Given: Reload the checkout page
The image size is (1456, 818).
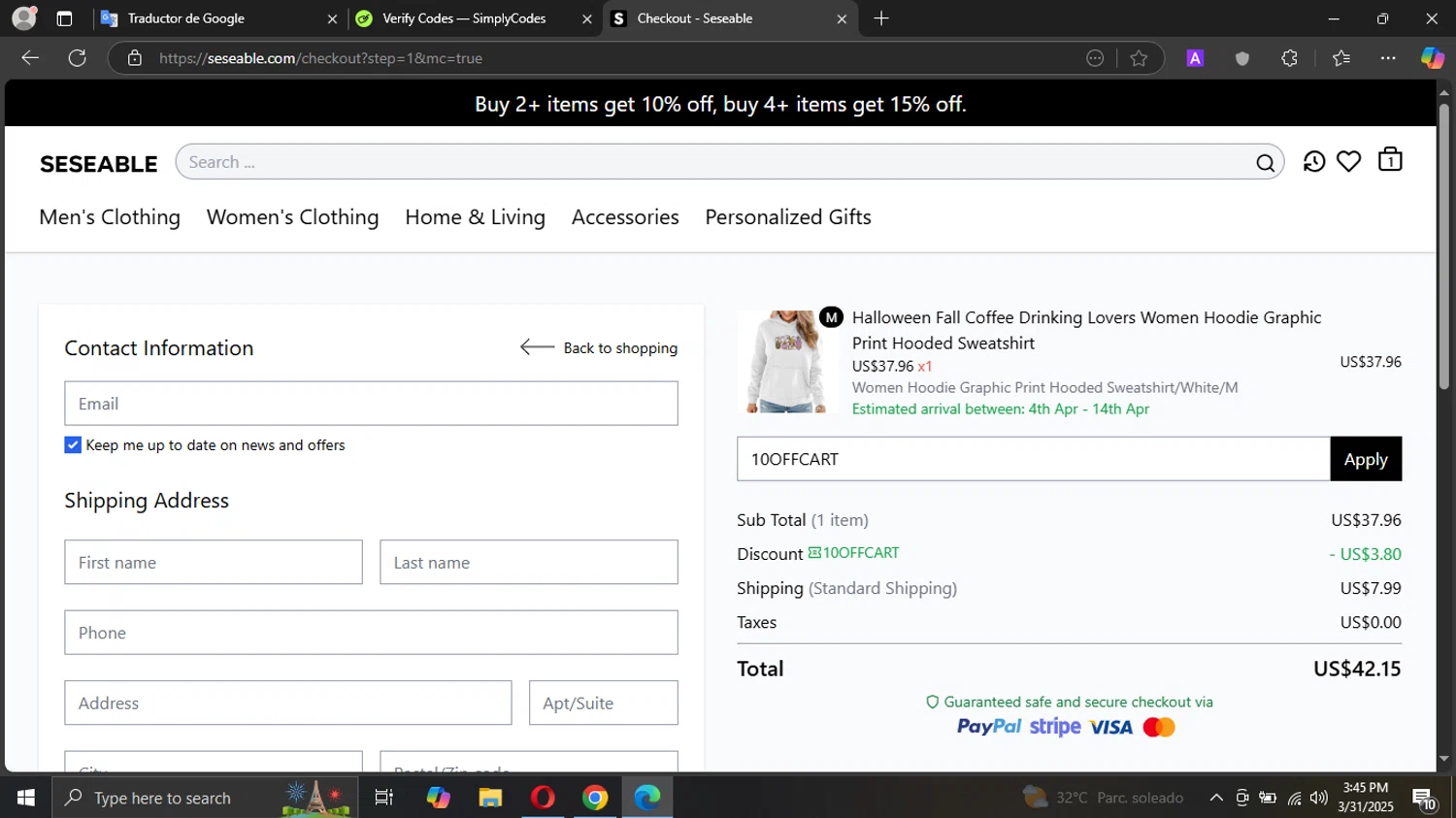Looking at the screenshot, I should [x=78, y=58].
